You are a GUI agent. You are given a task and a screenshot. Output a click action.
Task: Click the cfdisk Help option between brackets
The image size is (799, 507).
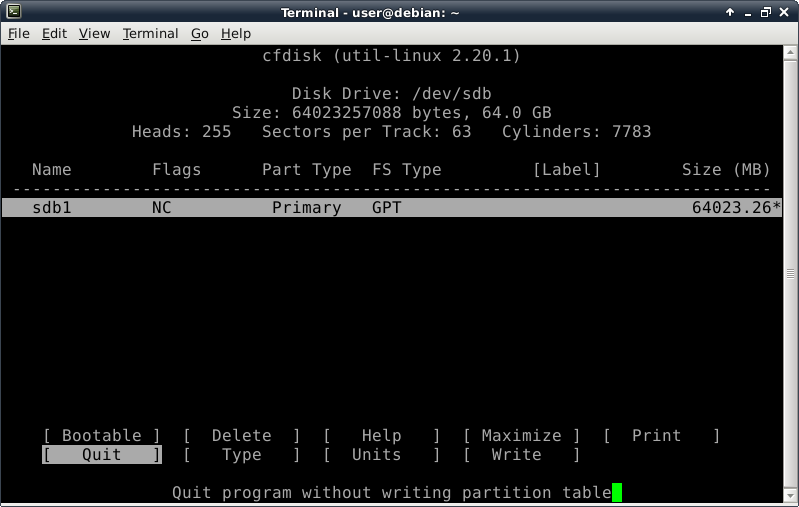[381, 436]
